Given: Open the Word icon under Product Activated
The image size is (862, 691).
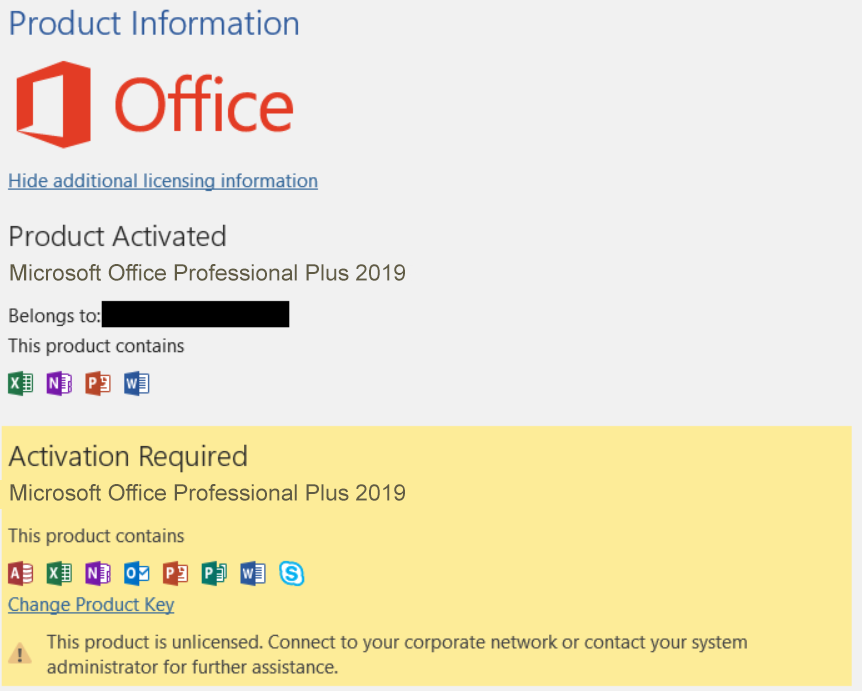Looking at the screenshot, I should point(137,383).
